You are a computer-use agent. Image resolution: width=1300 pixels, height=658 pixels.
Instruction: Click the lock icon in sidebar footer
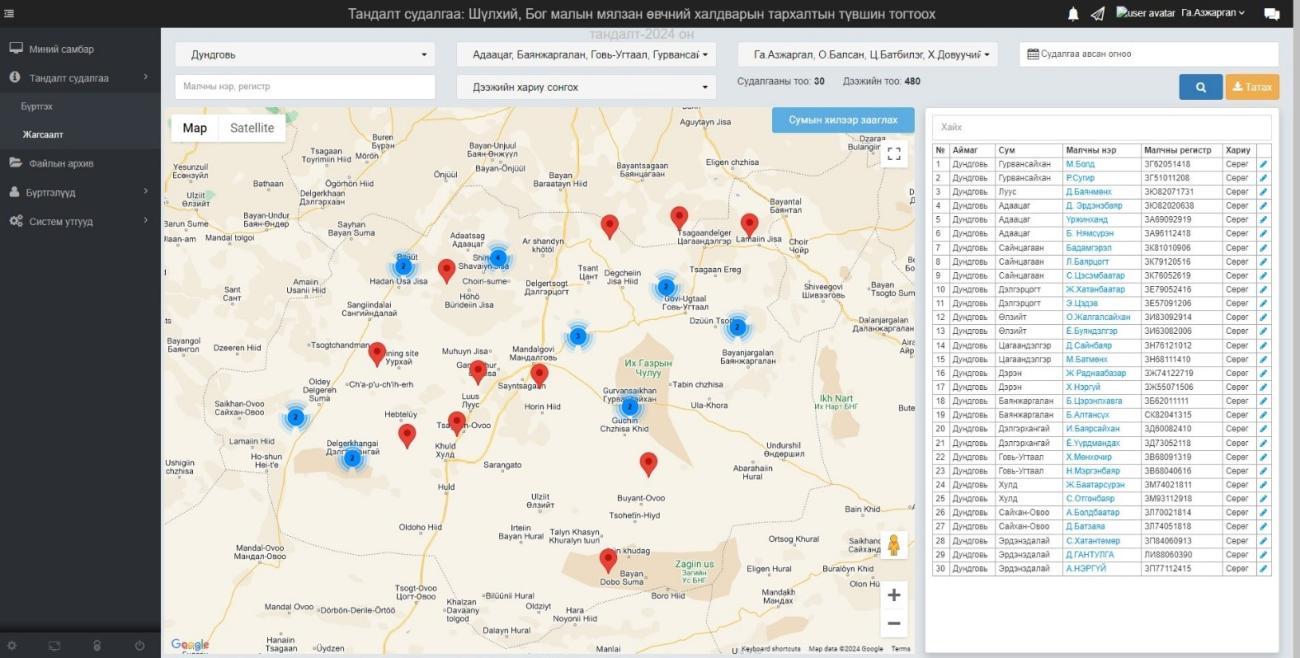(x=97, y=646)
